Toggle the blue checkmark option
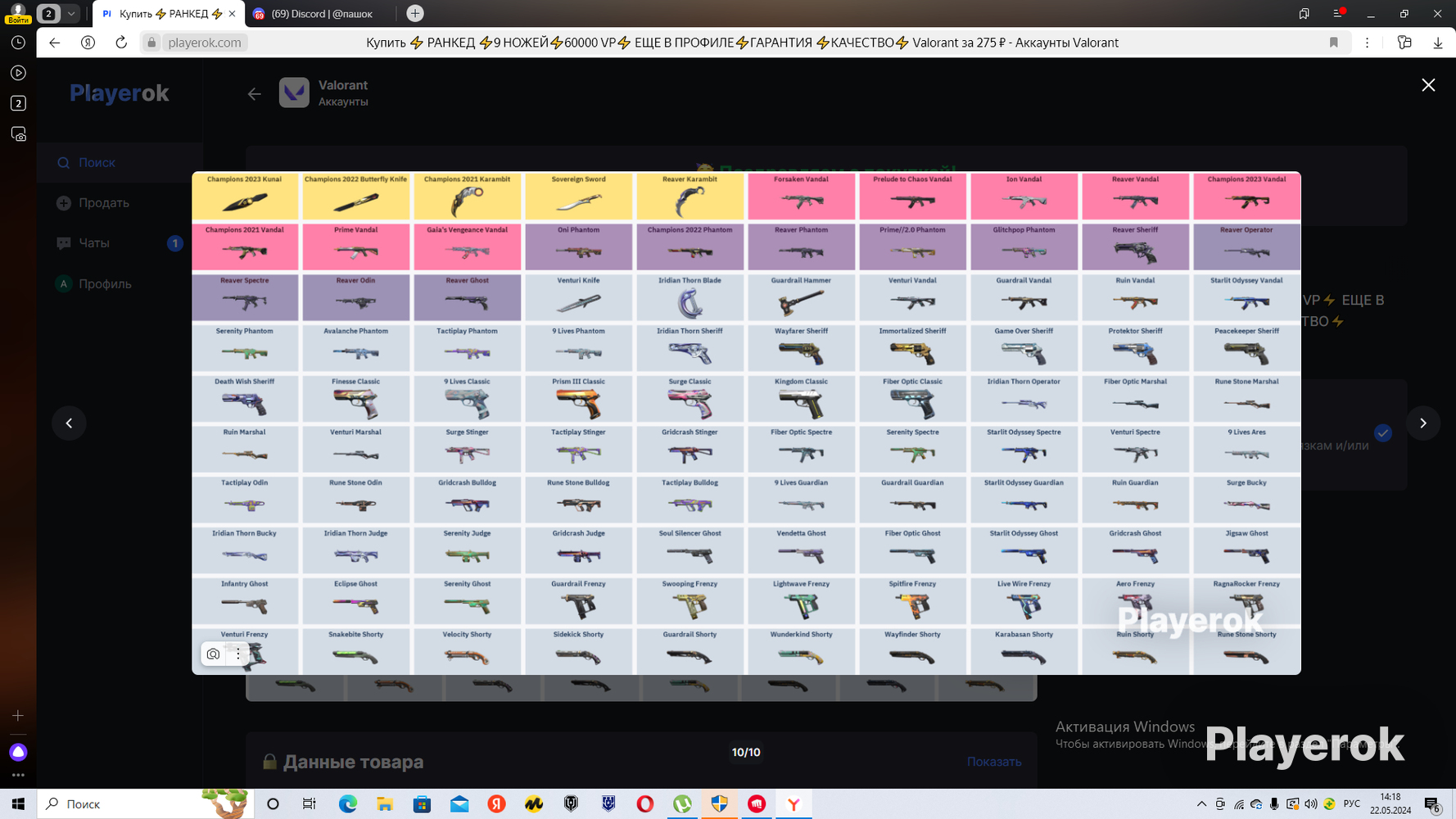Screen dimensions: 1456x819 (1383, 432)
